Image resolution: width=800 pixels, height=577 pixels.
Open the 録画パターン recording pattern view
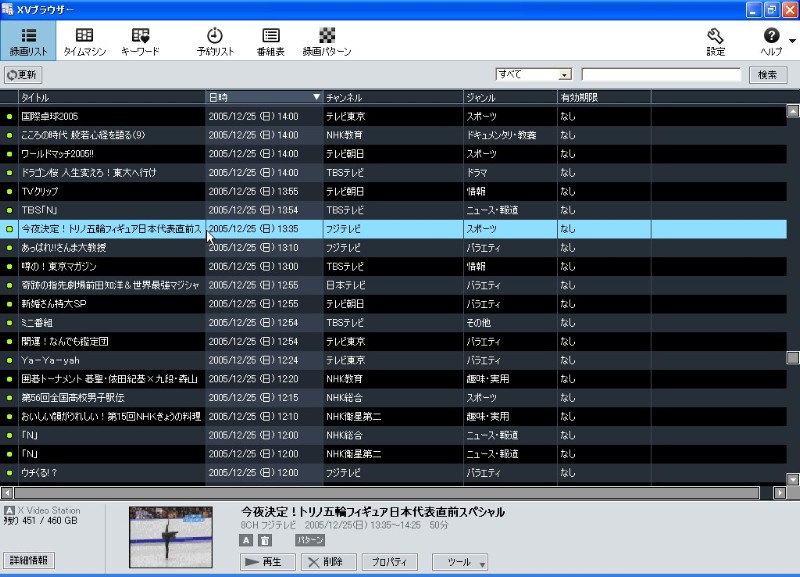327,41
